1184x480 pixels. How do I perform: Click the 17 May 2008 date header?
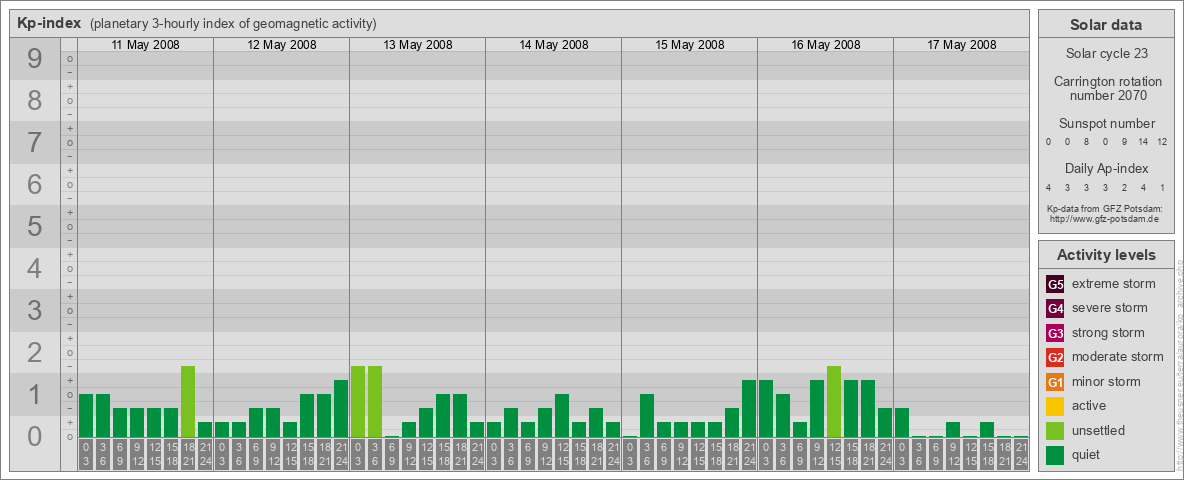[961, 45]
